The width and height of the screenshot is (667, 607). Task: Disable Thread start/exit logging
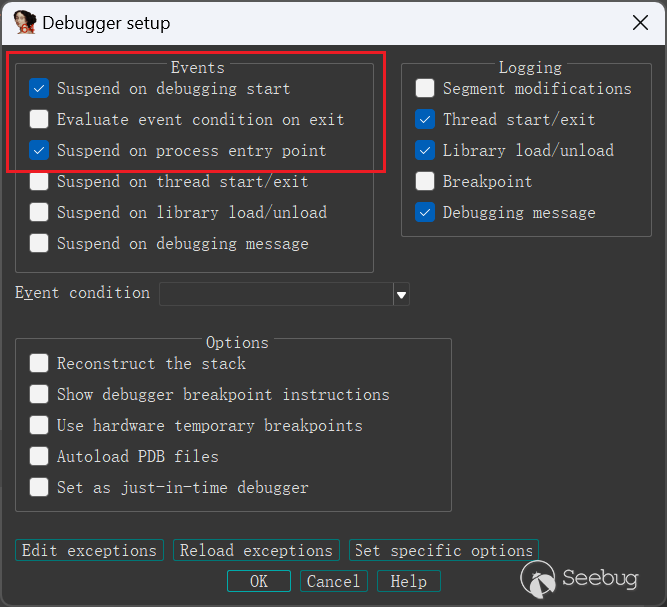[425, 120]
